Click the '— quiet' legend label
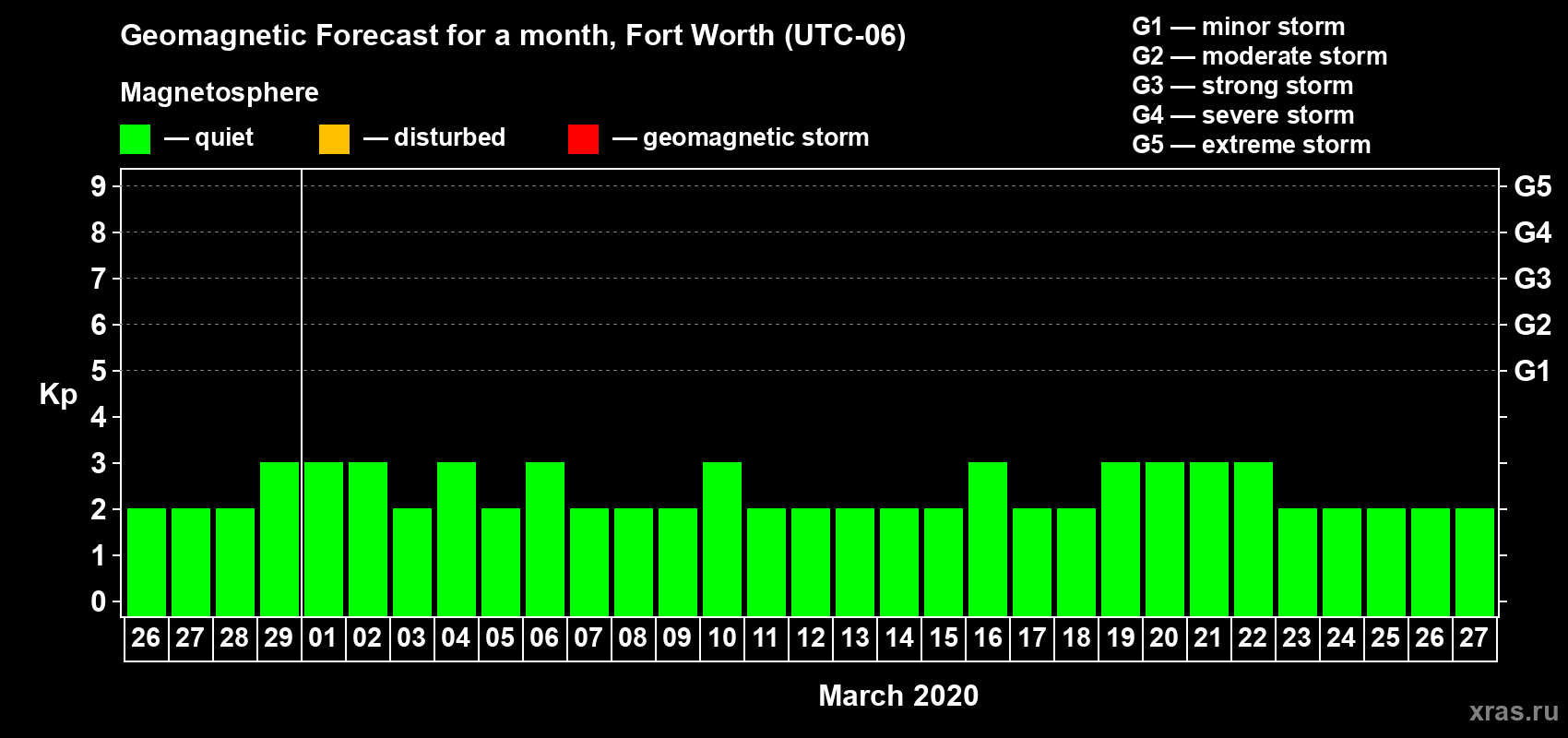The height and width of the screenshot is (738, 1568). click(209, 137)
